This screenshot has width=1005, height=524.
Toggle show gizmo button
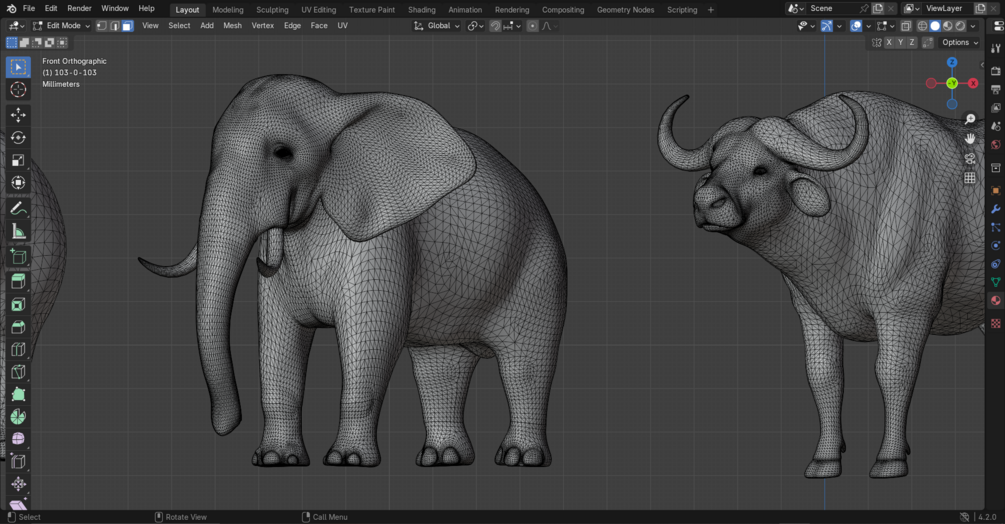(827, 26)
